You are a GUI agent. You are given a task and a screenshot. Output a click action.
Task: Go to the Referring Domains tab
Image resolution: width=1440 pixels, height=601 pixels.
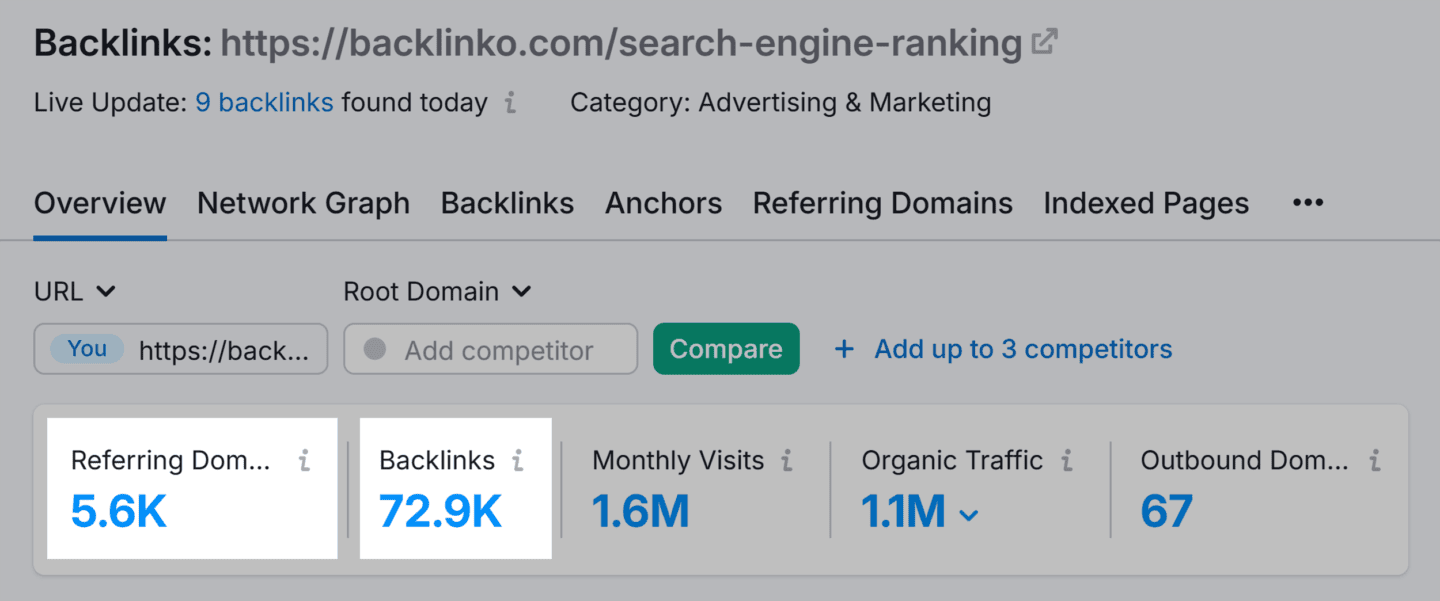(882, 203)
